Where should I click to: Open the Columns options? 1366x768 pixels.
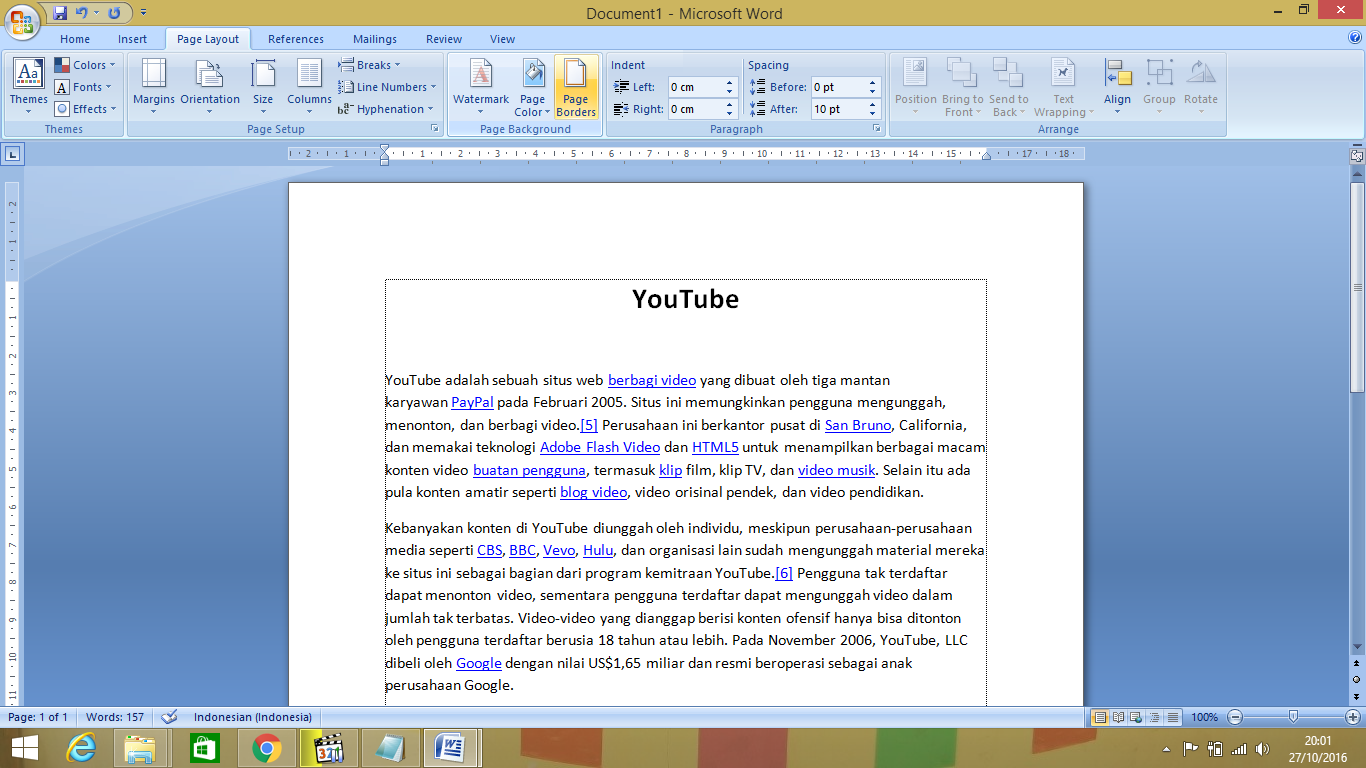coord(308,87)
